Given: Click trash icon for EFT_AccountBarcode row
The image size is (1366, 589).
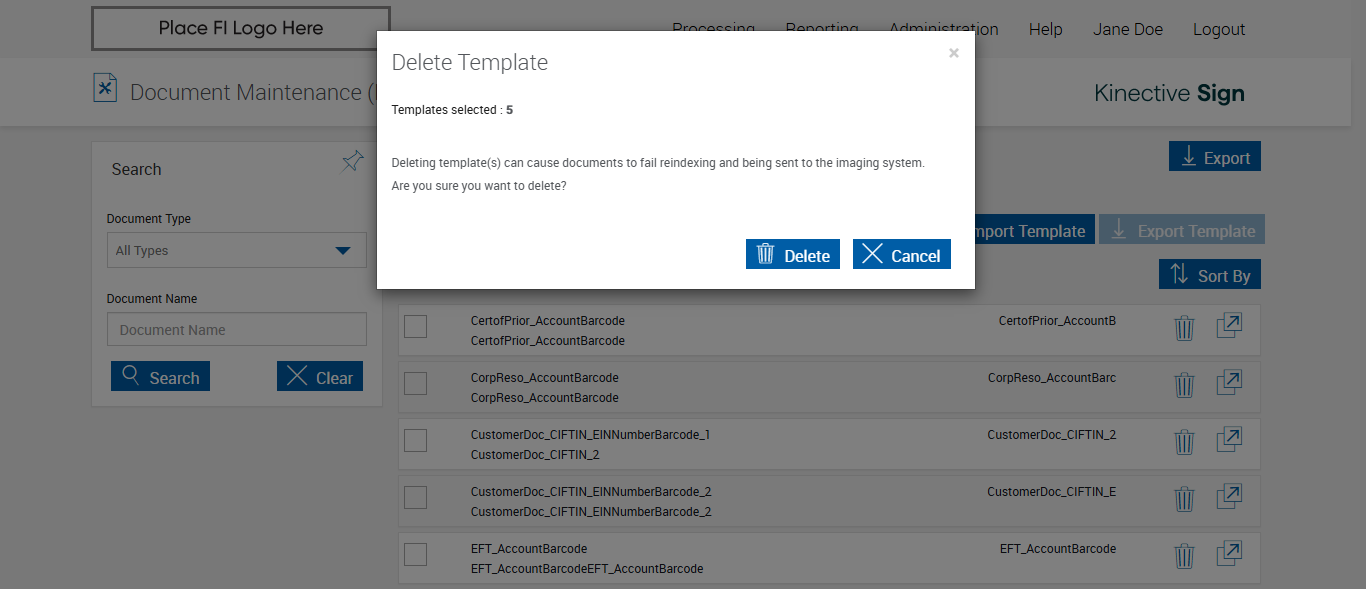Looking at the screenshot, I should coord(1184,556).
